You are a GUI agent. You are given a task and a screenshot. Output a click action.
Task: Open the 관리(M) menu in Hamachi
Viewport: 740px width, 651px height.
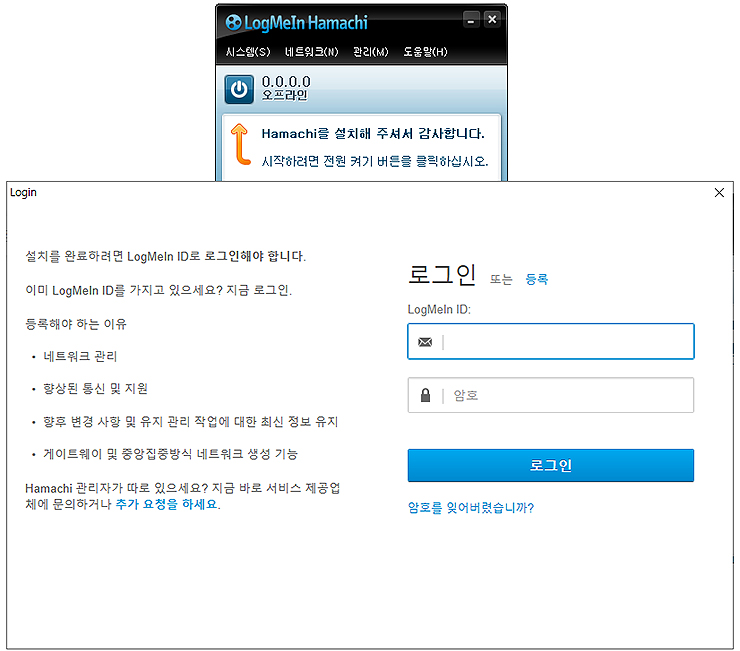pos(370,52)
